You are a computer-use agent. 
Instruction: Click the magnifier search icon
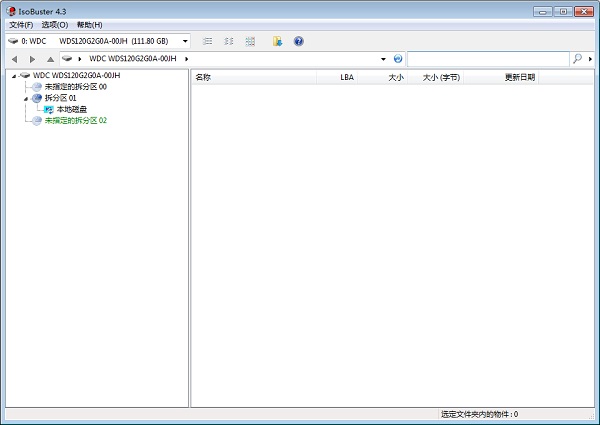pos(577,59)
